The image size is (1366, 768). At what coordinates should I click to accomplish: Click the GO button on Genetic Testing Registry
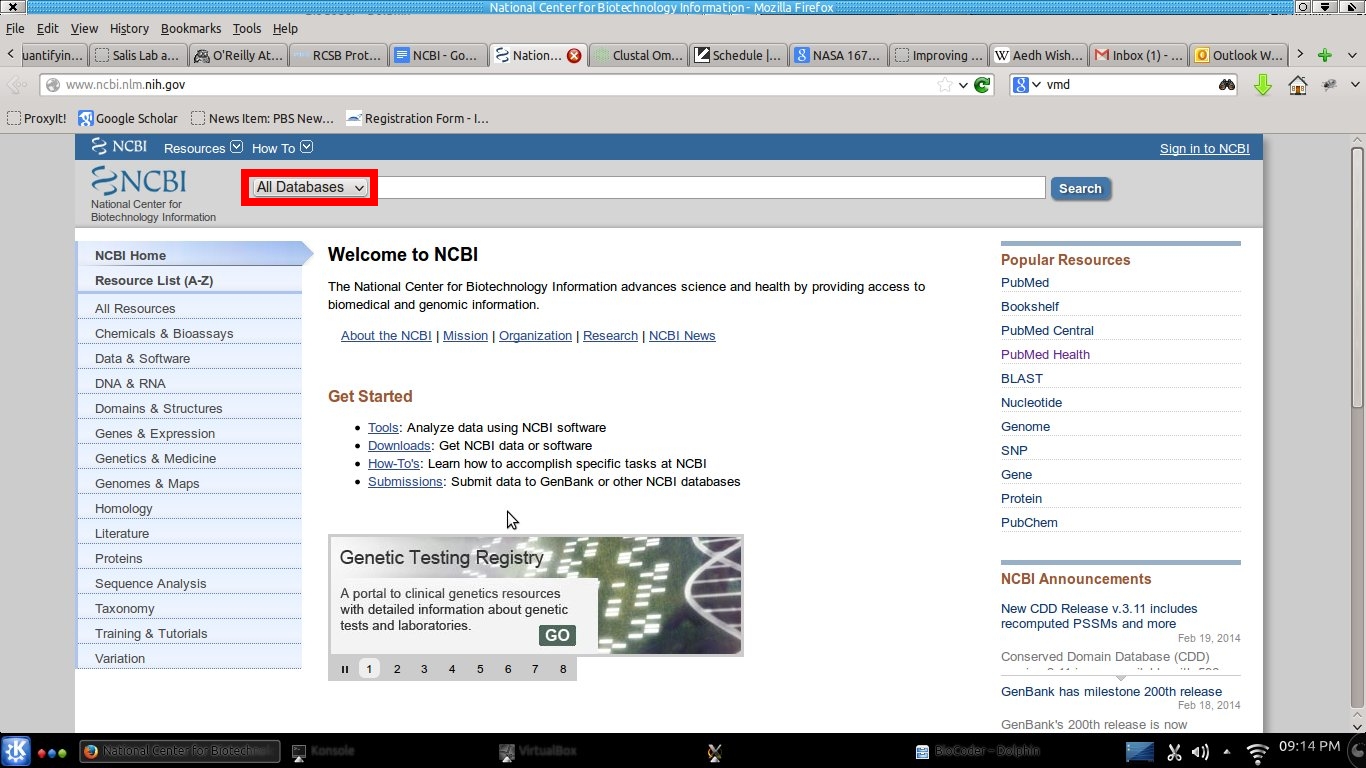(557, 635)
